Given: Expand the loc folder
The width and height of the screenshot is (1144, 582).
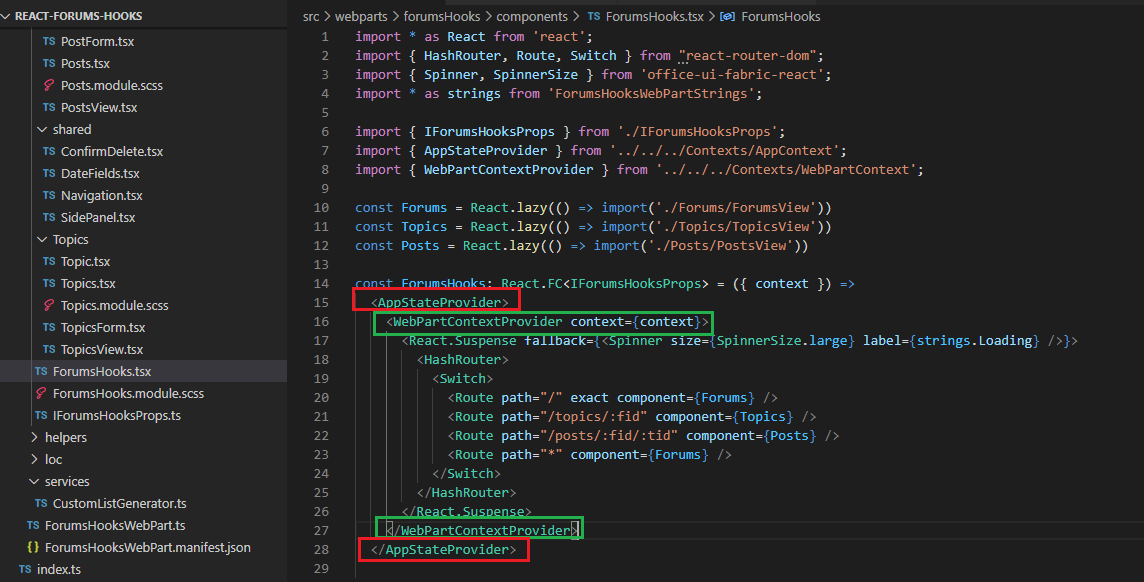Looking at the screenshot, I should 34,460.
